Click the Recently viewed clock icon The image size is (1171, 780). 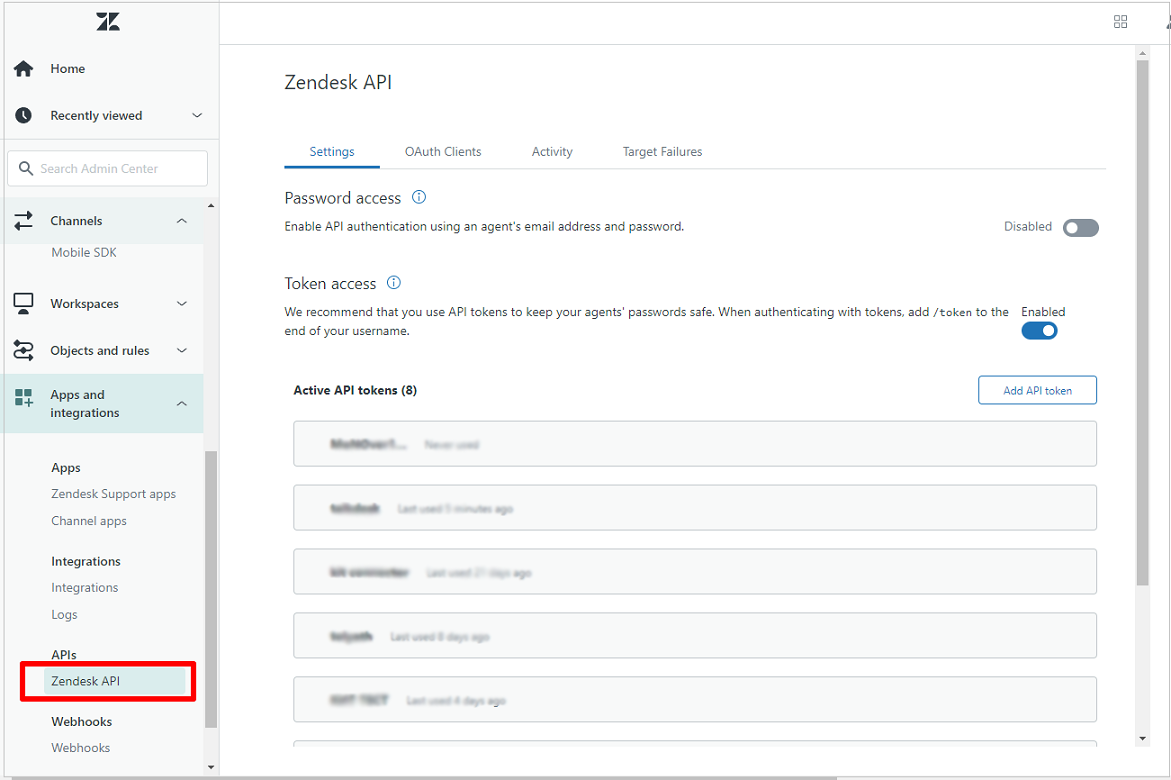pyautogui.click(x=23, y=115)
